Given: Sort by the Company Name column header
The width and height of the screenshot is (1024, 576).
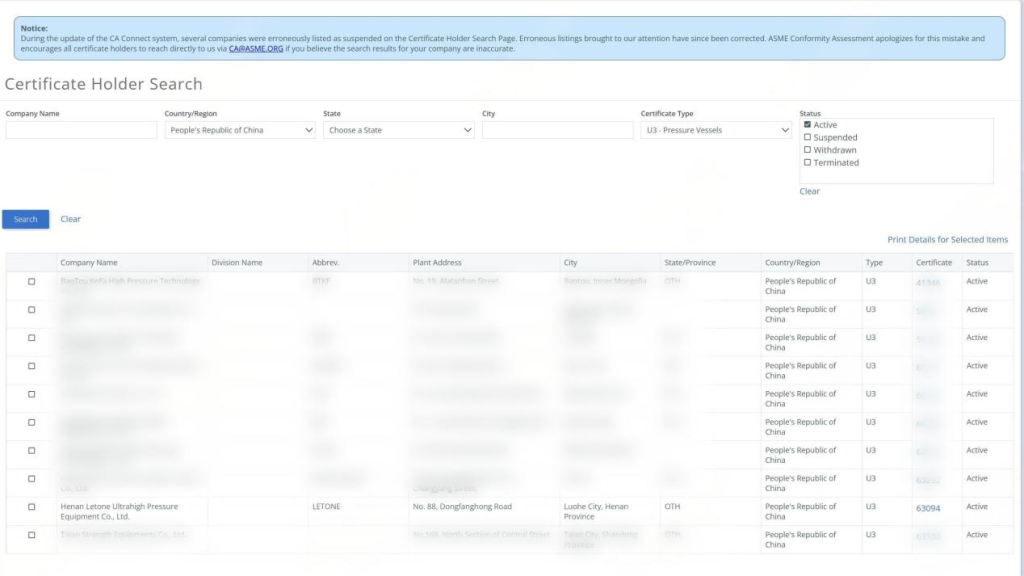Looking at the screenshot, I should (x=89, y=263).
